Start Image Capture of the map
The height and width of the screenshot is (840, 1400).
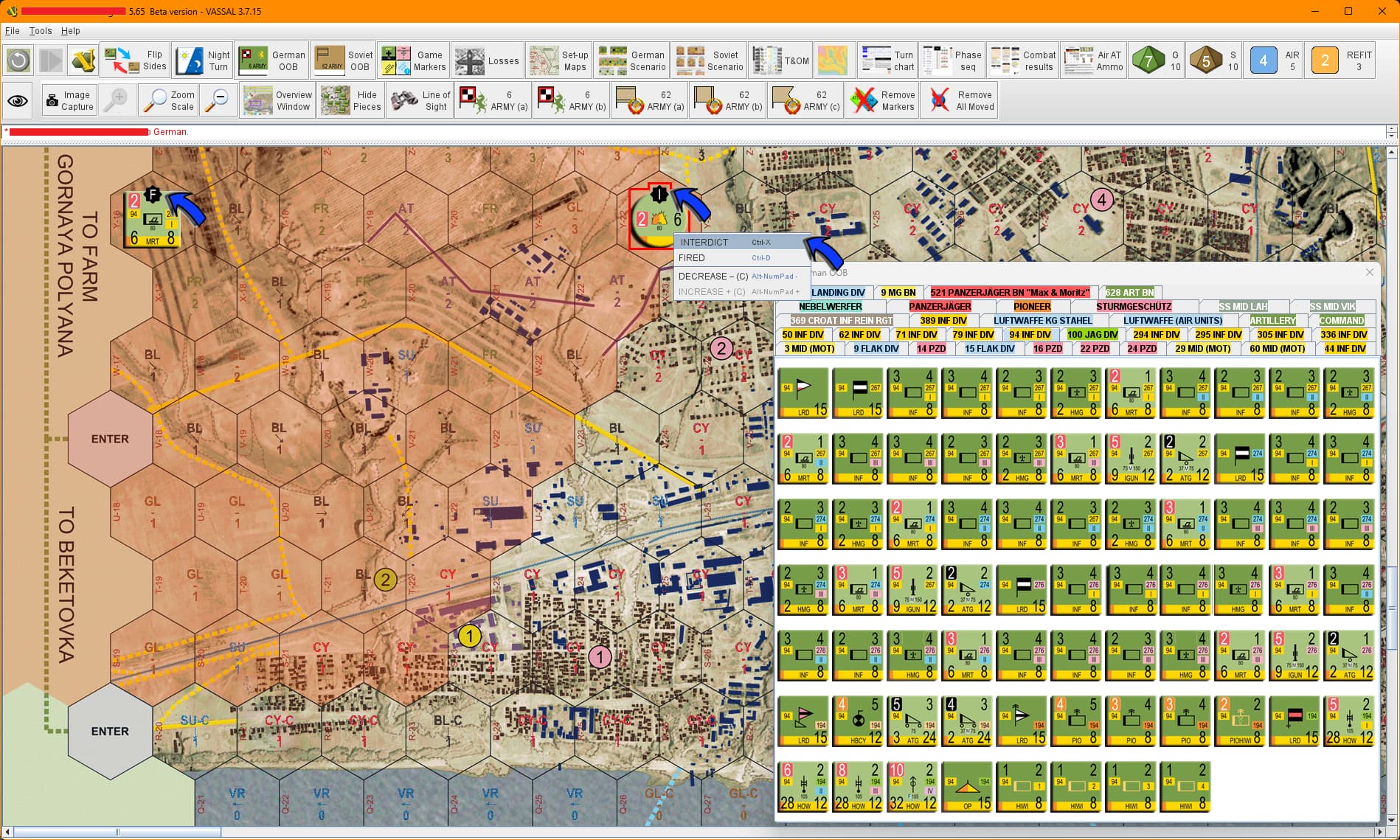[69, 100]
